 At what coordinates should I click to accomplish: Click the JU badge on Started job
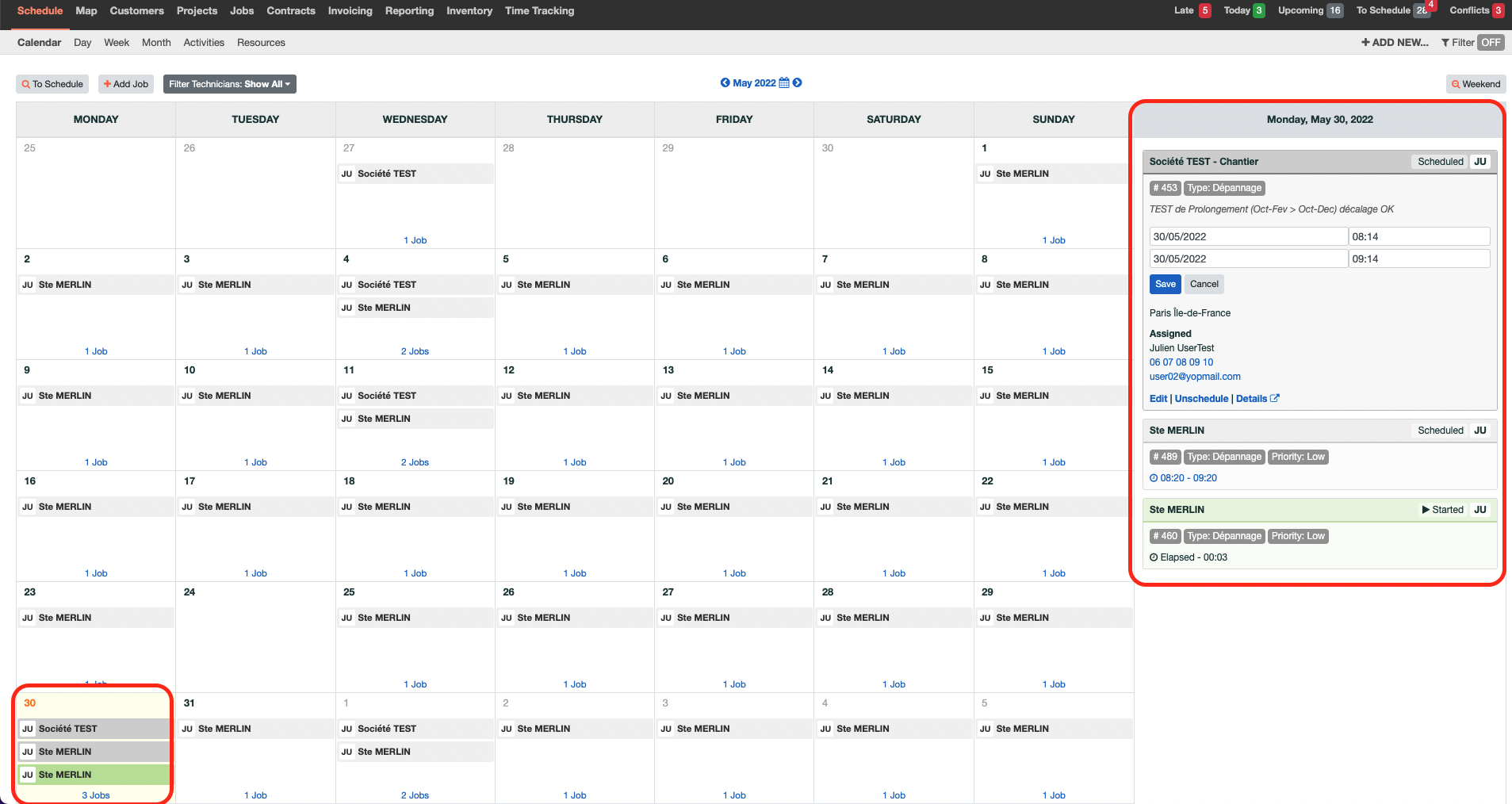click(1479, 510)
